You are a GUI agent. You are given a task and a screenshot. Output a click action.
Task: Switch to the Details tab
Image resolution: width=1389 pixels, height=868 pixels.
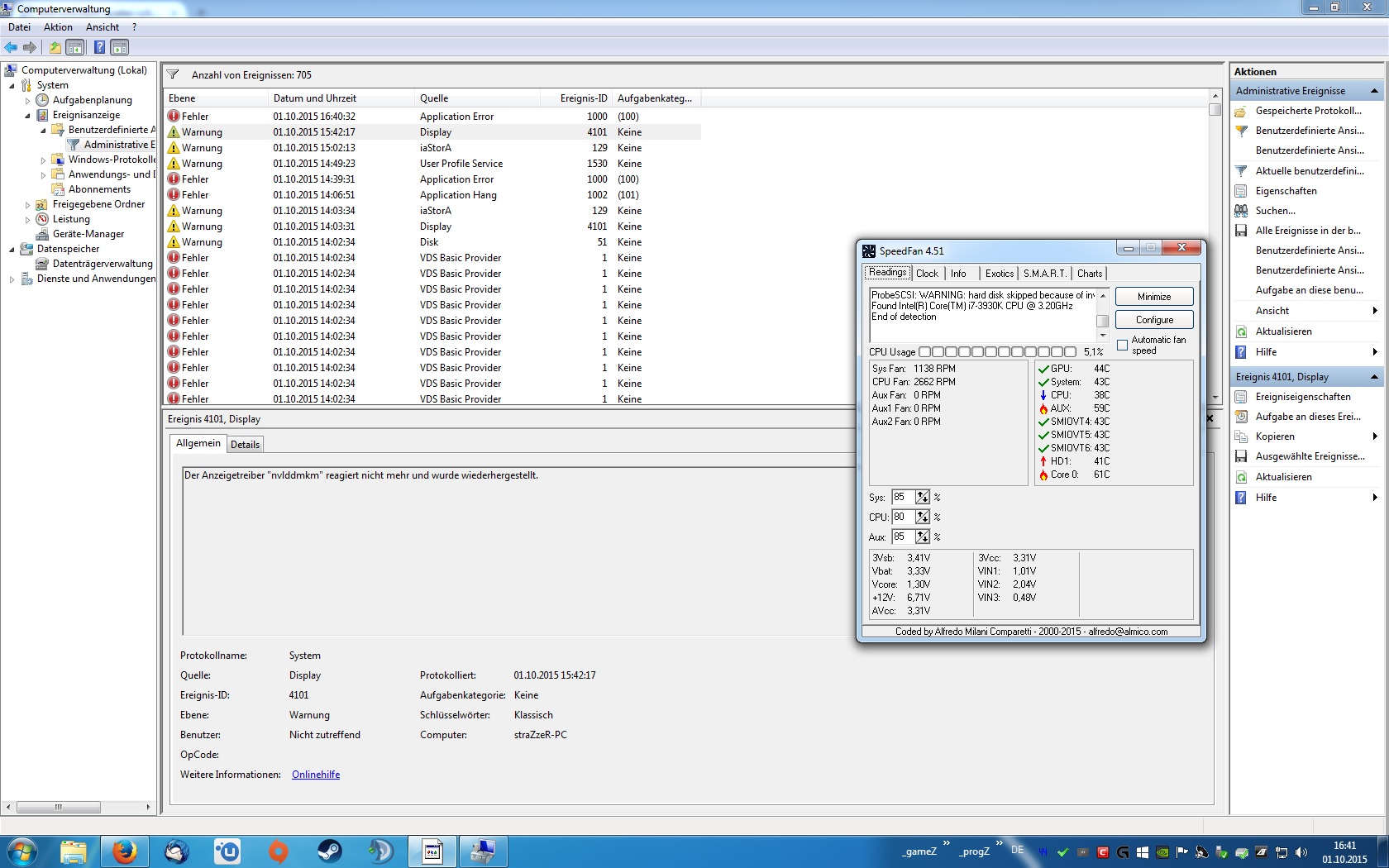(245, 445)
